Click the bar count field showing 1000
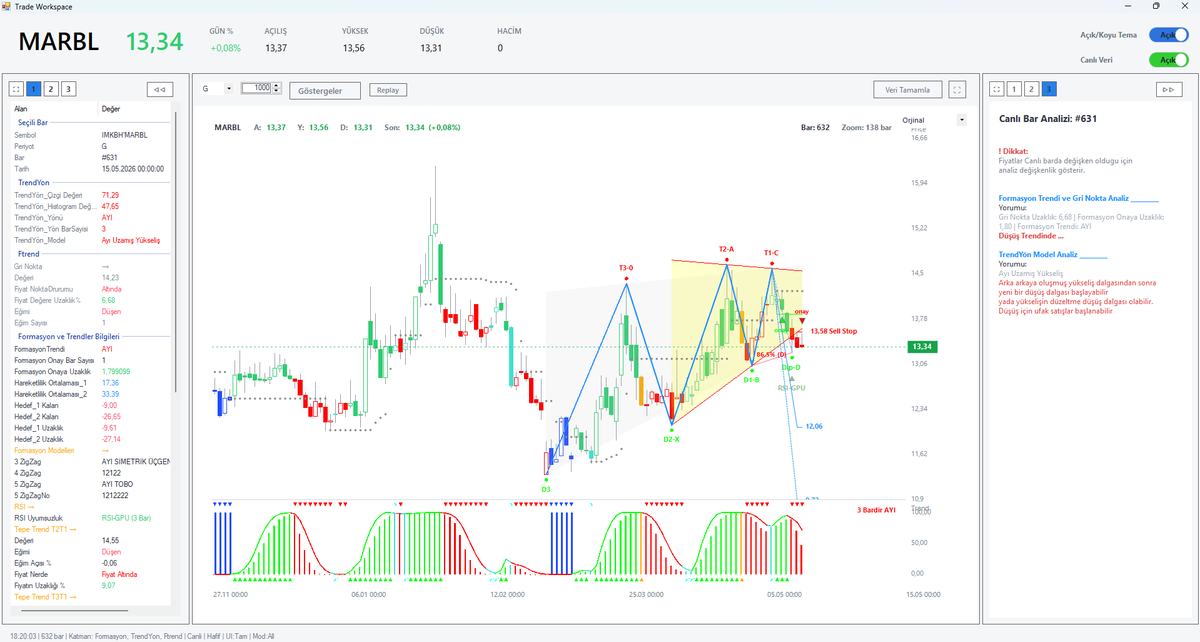The width and height of the screenshot is (1200, 642). pos(257,89)
